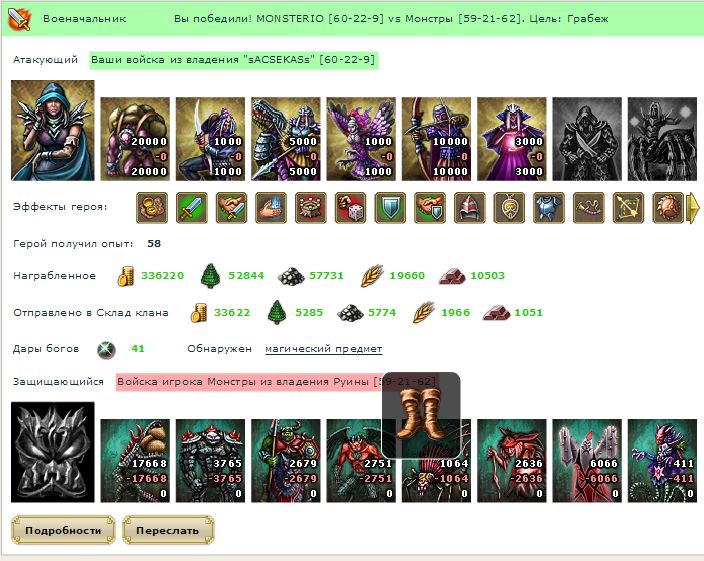The image size is (704, 561).
Task: Select the attacker unit with 20000 troops
Action: pyautogui.click(x=135, y=139)
